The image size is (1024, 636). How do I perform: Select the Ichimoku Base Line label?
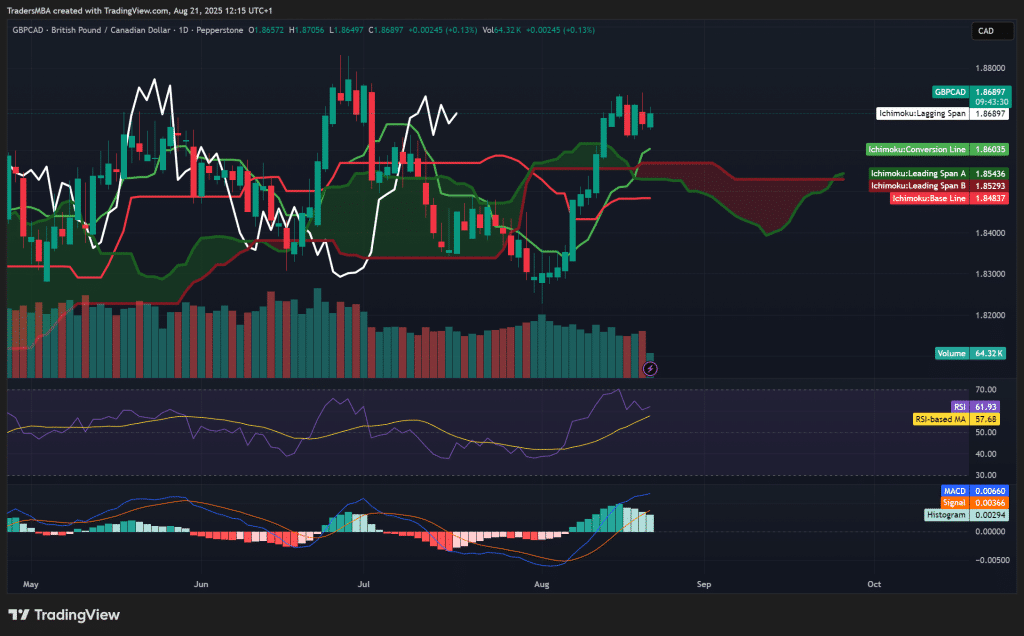[x=930, y=198]
